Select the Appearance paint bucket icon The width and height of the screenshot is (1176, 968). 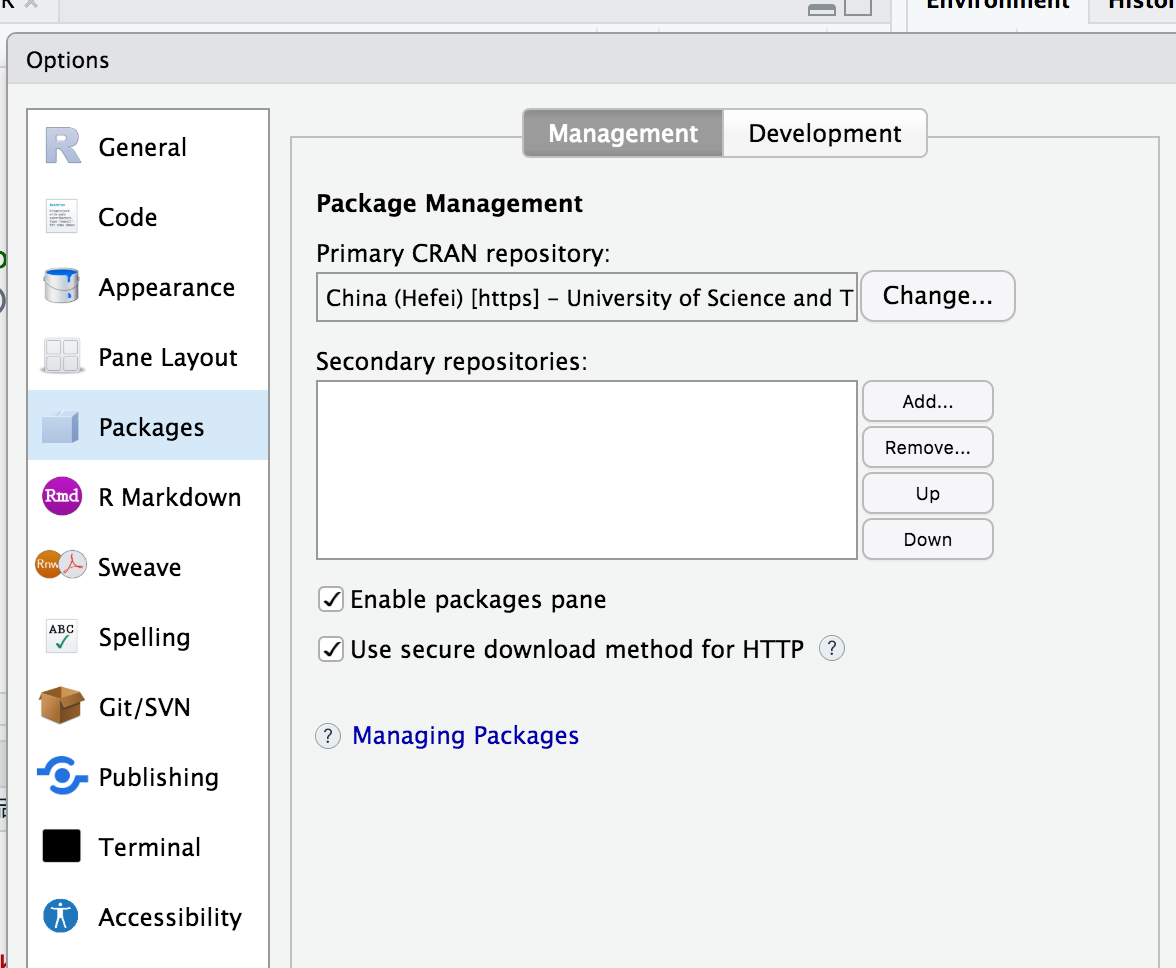pyautogui.click(x=62, y=287)
